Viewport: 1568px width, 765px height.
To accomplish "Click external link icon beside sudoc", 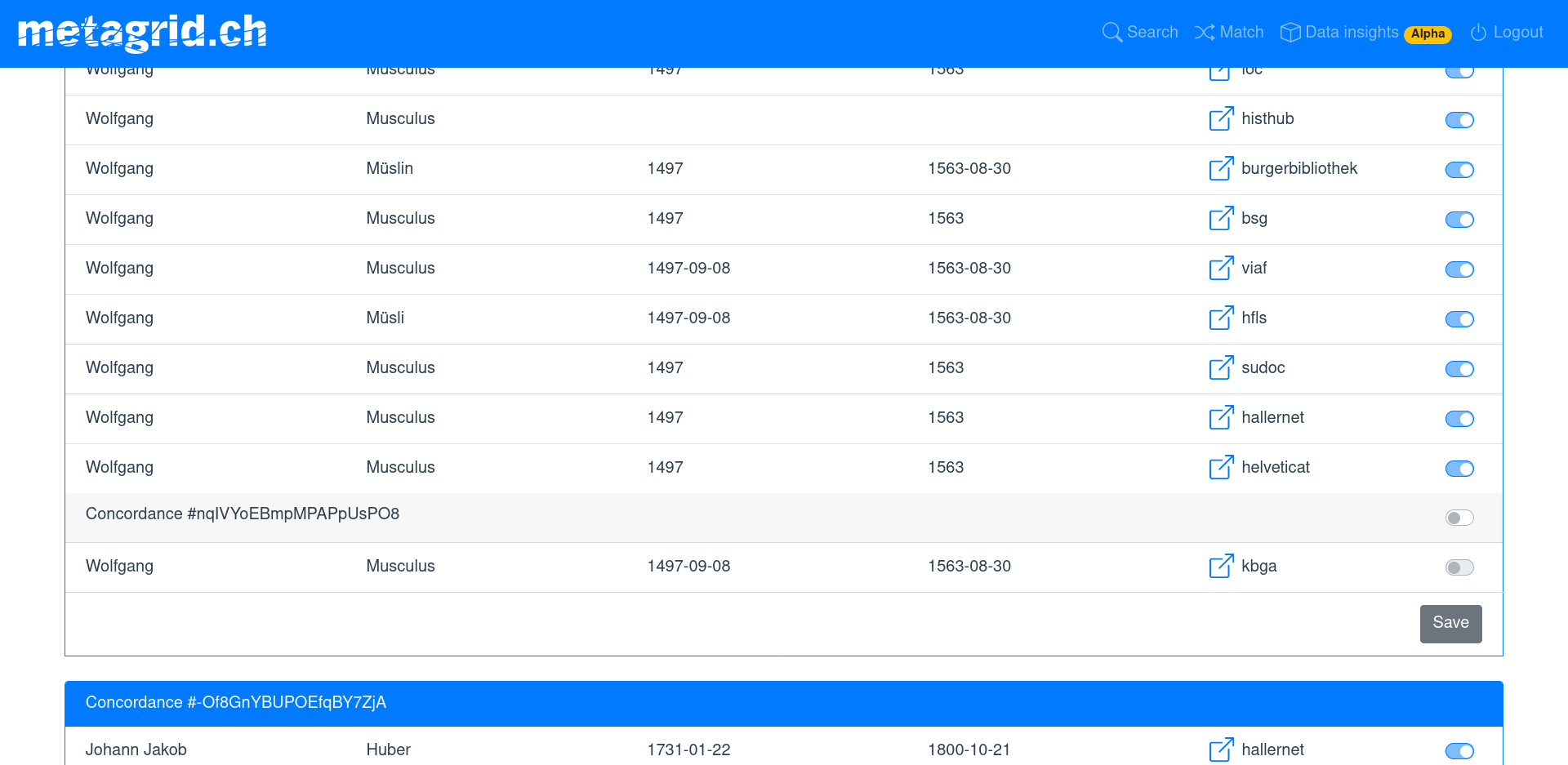I will click(x=1221, y=368).
